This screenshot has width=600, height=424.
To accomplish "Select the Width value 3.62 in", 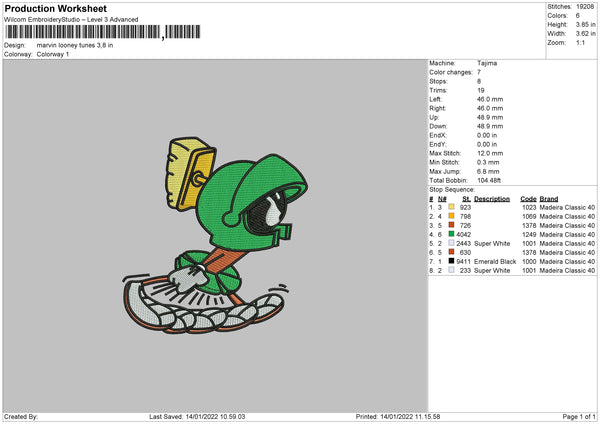I will coord(585,34).
